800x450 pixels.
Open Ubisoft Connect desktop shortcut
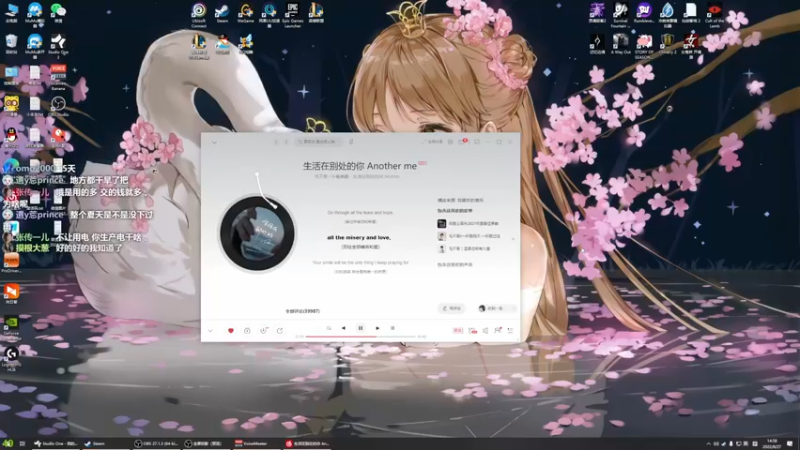(199, 15)
